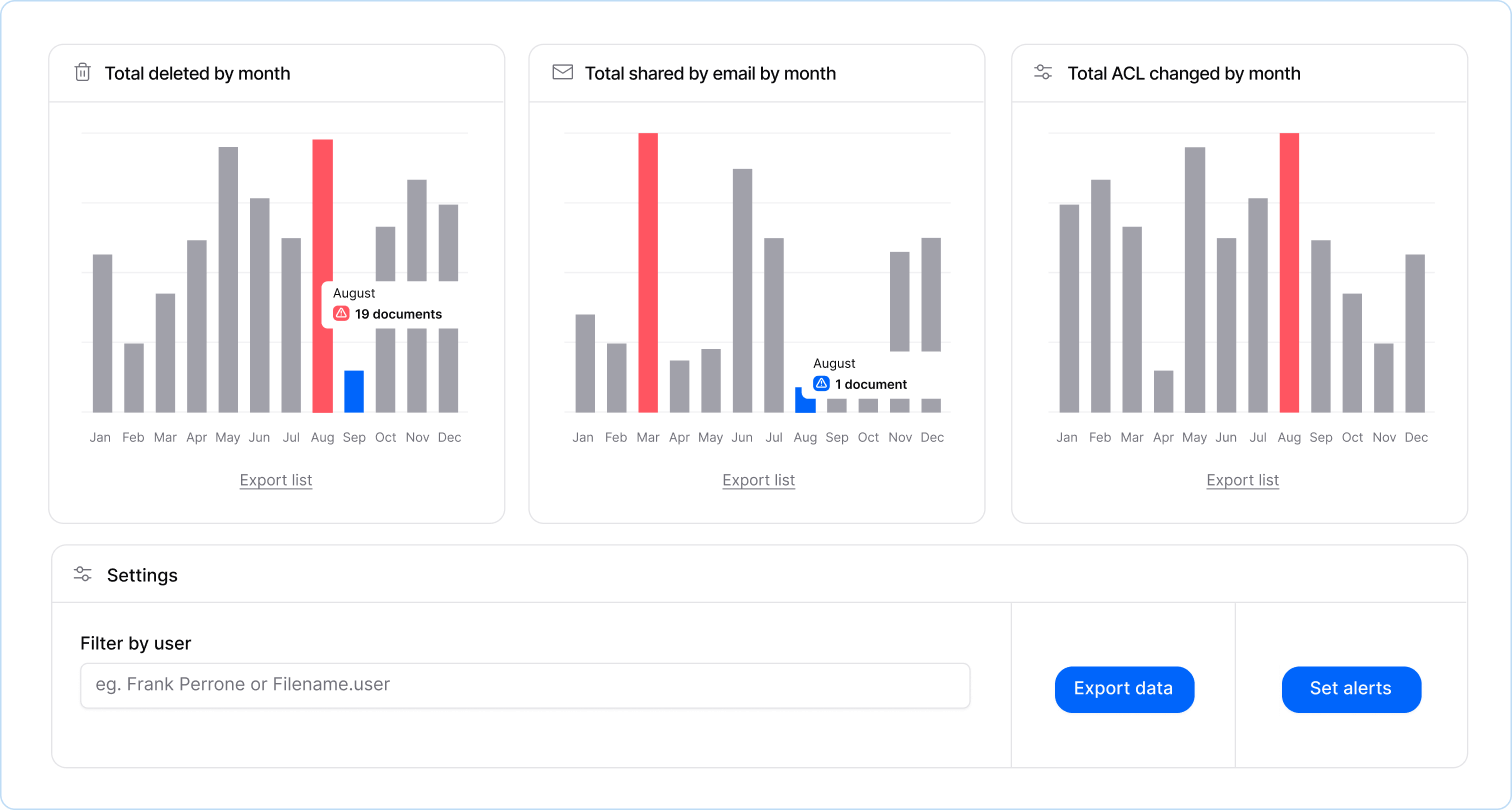Click the sliders icon beside Total ACL changed
The width and height of the screenshot is (1512, 810).
click(x=1043, y=73)
